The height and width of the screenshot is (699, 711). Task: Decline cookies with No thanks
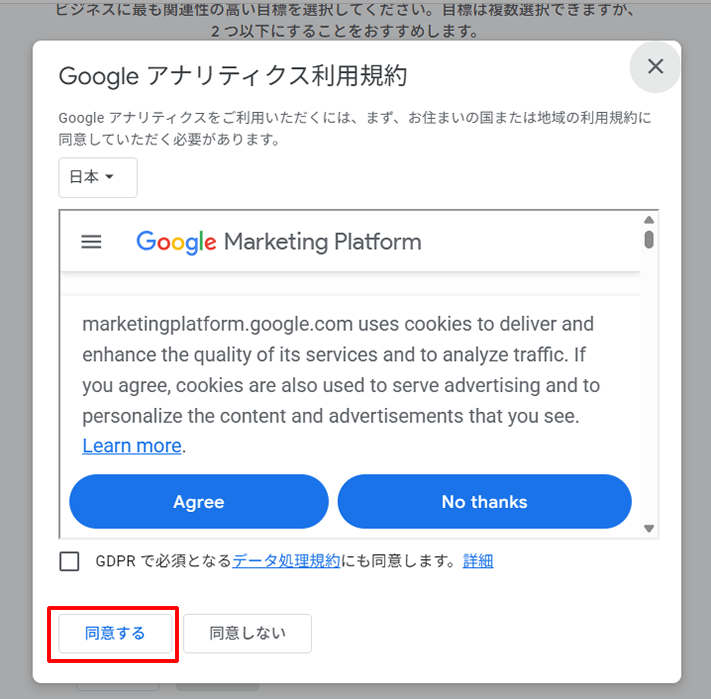484,501
